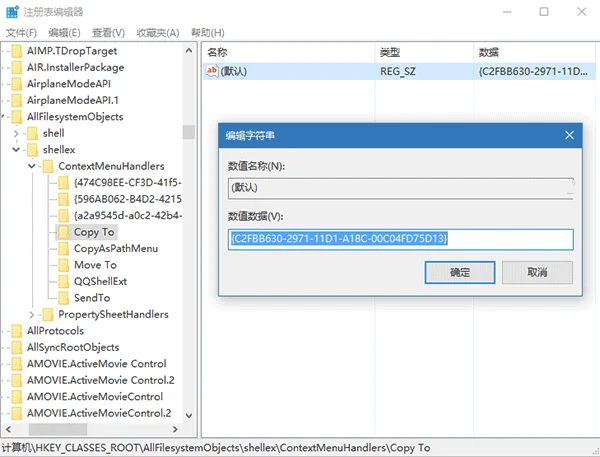Click the 数值数据 input field
600x457 pixels.
401,239
